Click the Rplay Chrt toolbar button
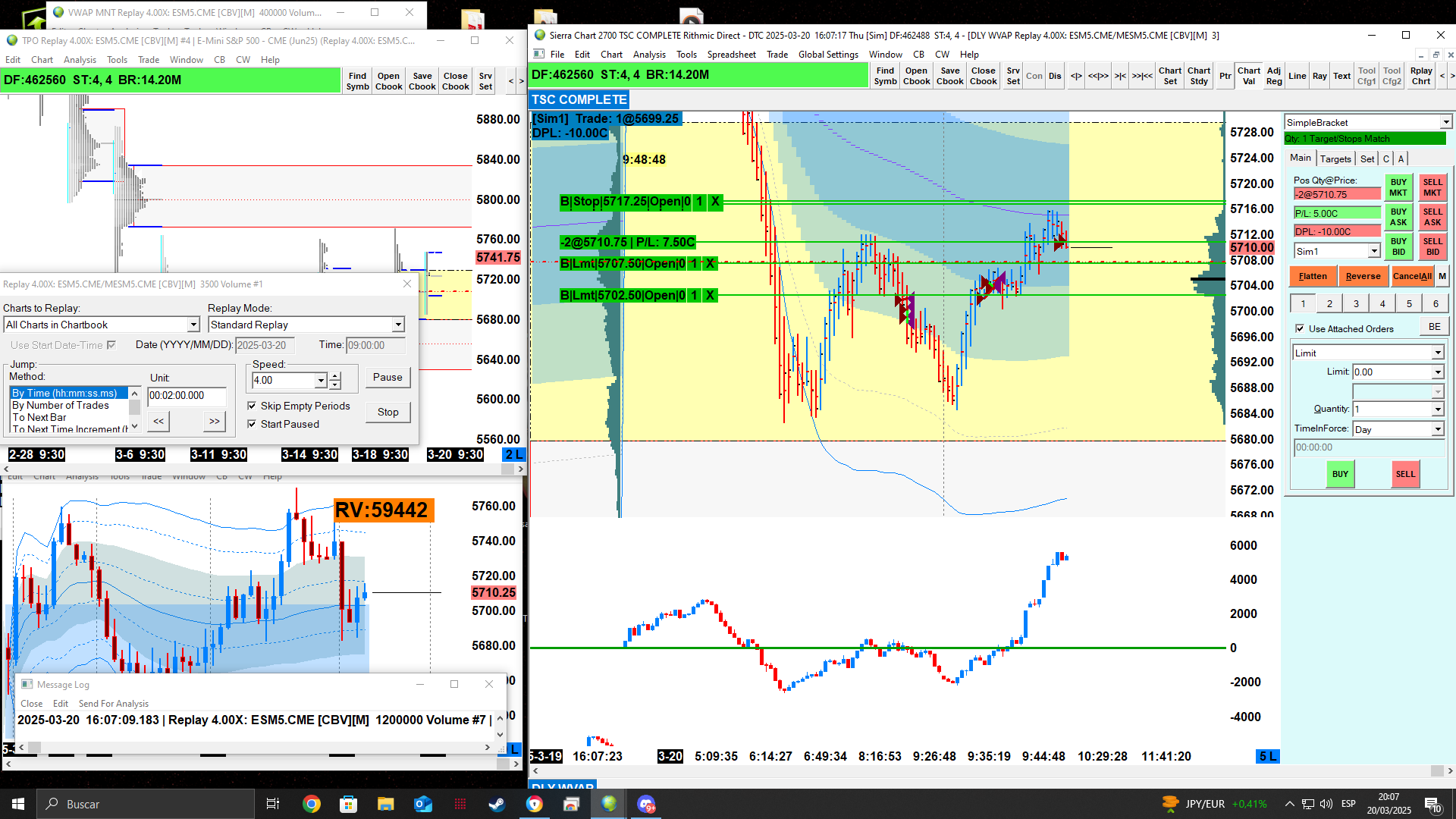The image size is (1456, 819). coord(1421,76)
